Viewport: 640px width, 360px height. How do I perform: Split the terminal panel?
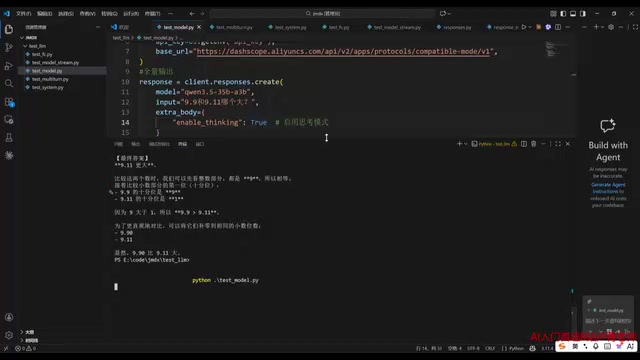coord(524,144)
